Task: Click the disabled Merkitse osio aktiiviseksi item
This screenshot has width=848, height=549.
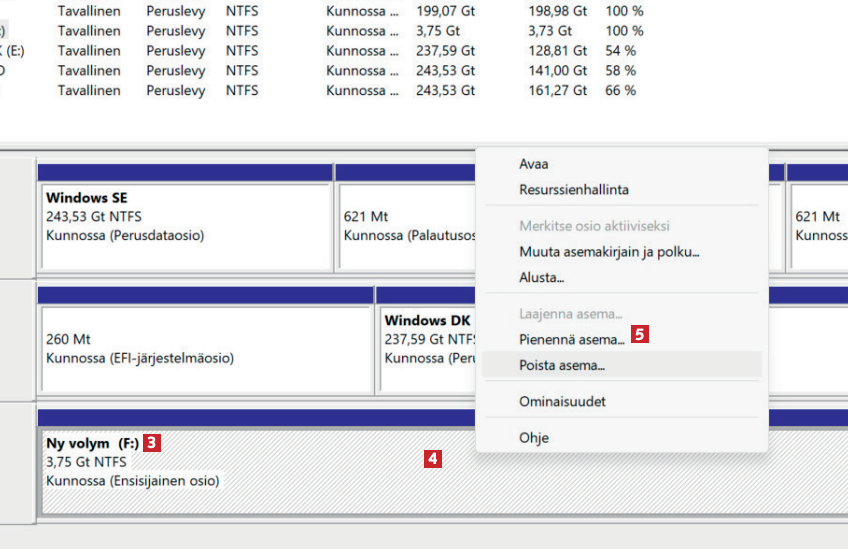Action: [593, 226]
